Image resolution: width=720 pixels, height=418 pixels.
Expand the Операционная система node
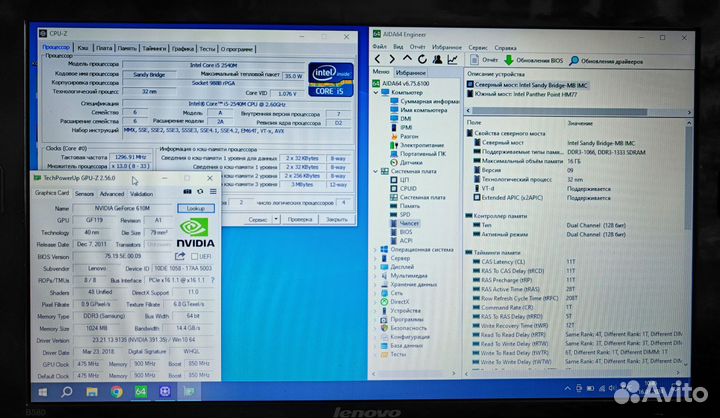(x=376, y=249)
